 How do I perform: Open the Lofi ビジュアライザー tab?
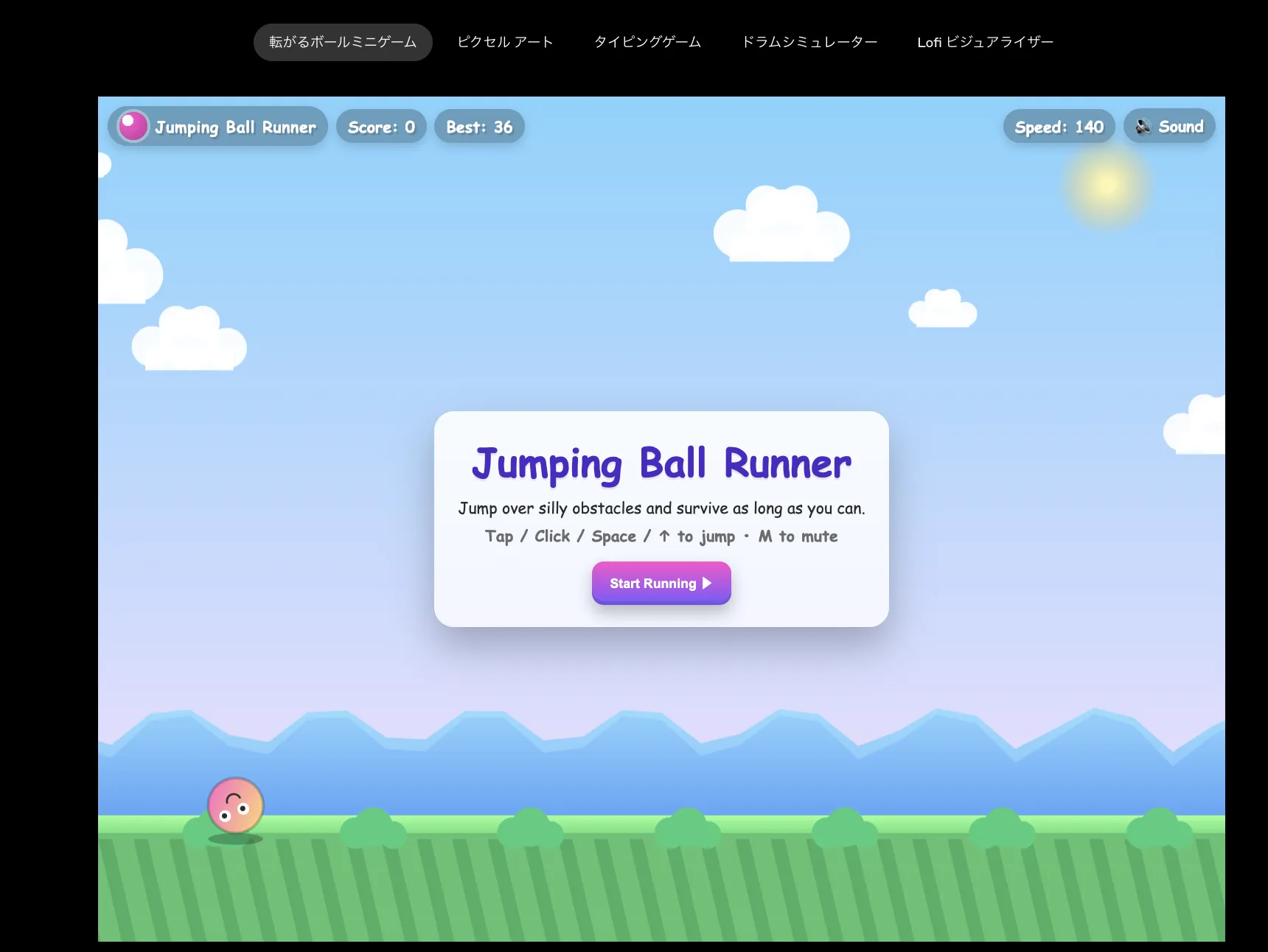(x=985, y=42)
